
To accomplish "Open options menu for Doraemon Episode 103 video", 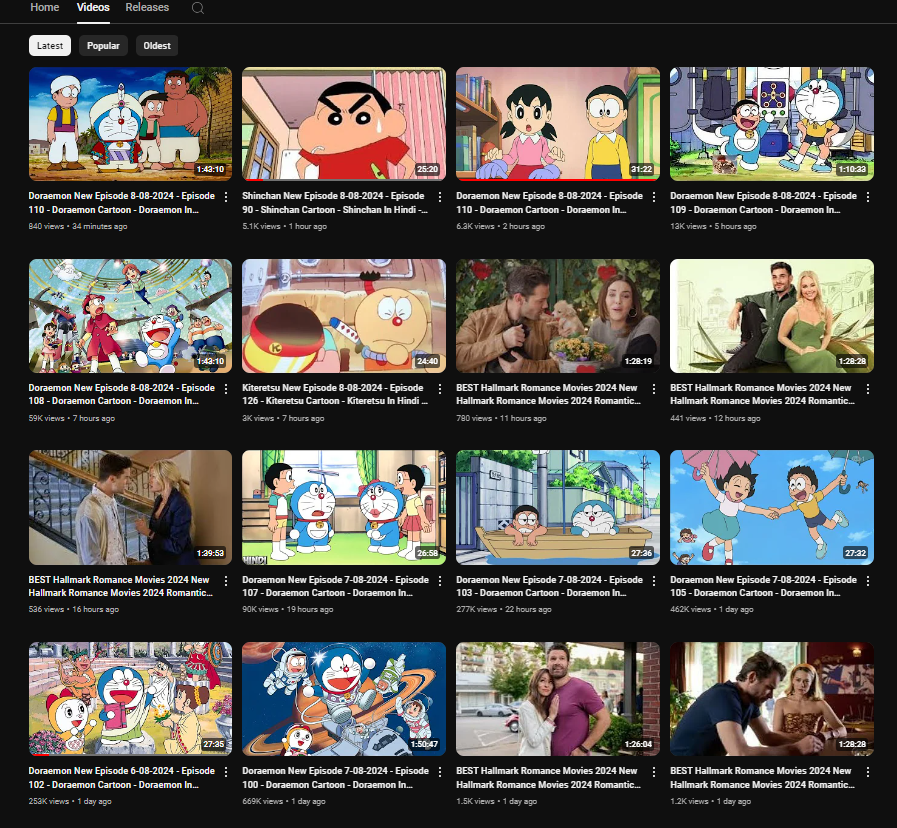I will pyautogui.click(x=654, y=581).
